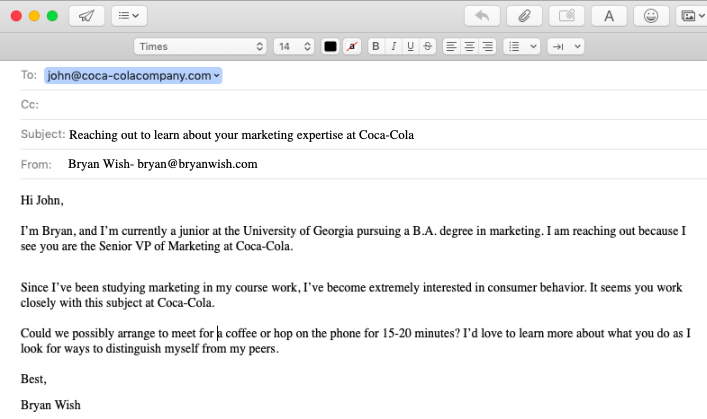Click the From sender address
Image resolution: width=707 pixels, height=419 pixels.
click(x=163, y=164)
